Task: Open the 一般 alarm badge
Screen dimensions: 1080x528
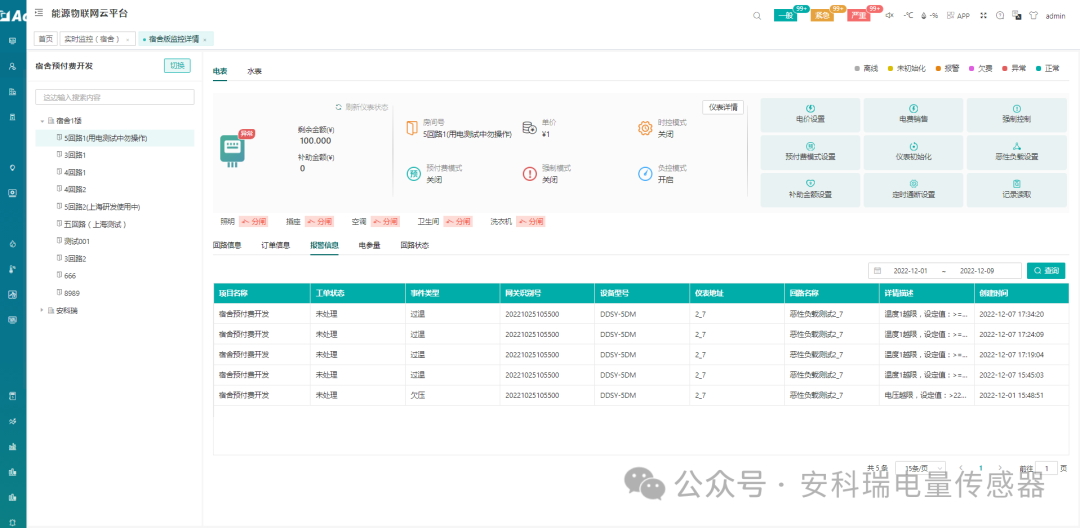Action: point(786,15)
